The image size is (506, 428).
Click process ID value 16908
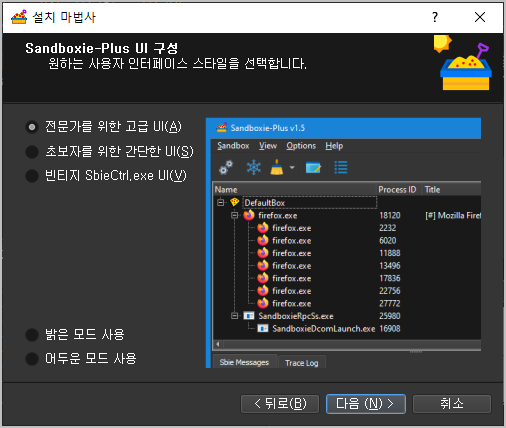point(390,329)
